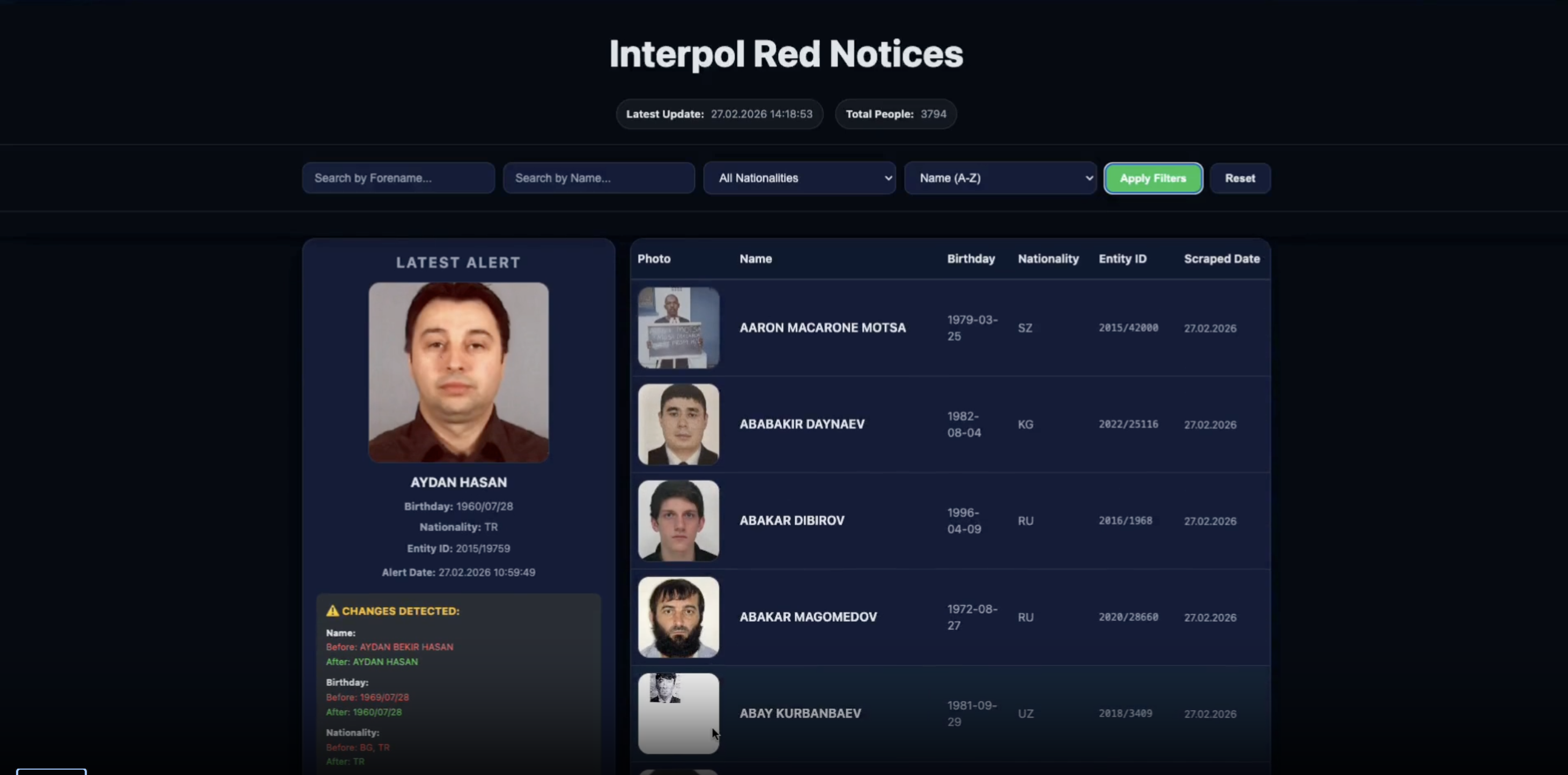Image resolution: width=1568 pixels, height=775 pixels.
Task: Open the Name (A-Z) sort dropdown
Action: click(x=1000, y=178)
